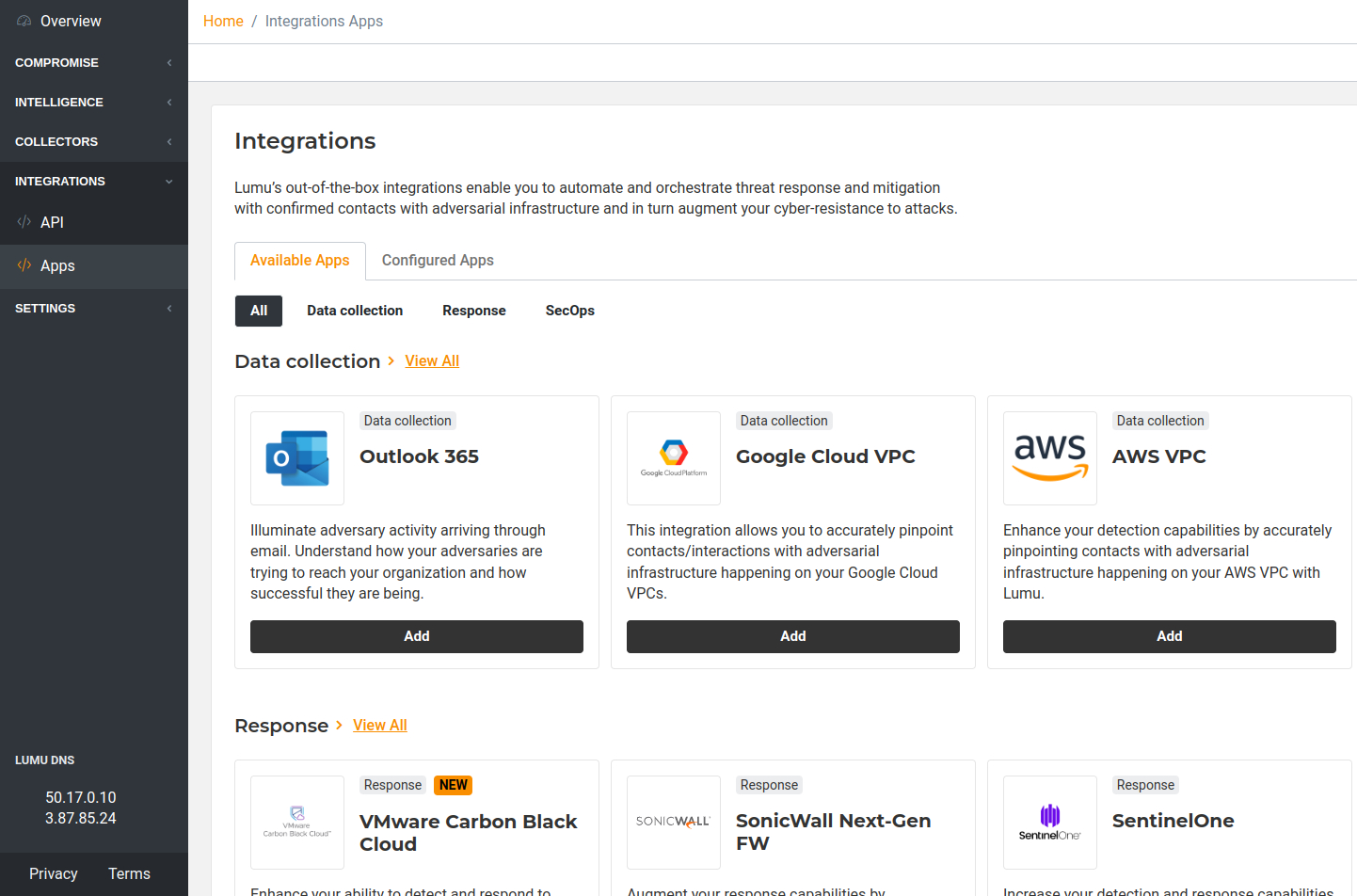Filter apps by SecOps category

(x=569, y=311)
